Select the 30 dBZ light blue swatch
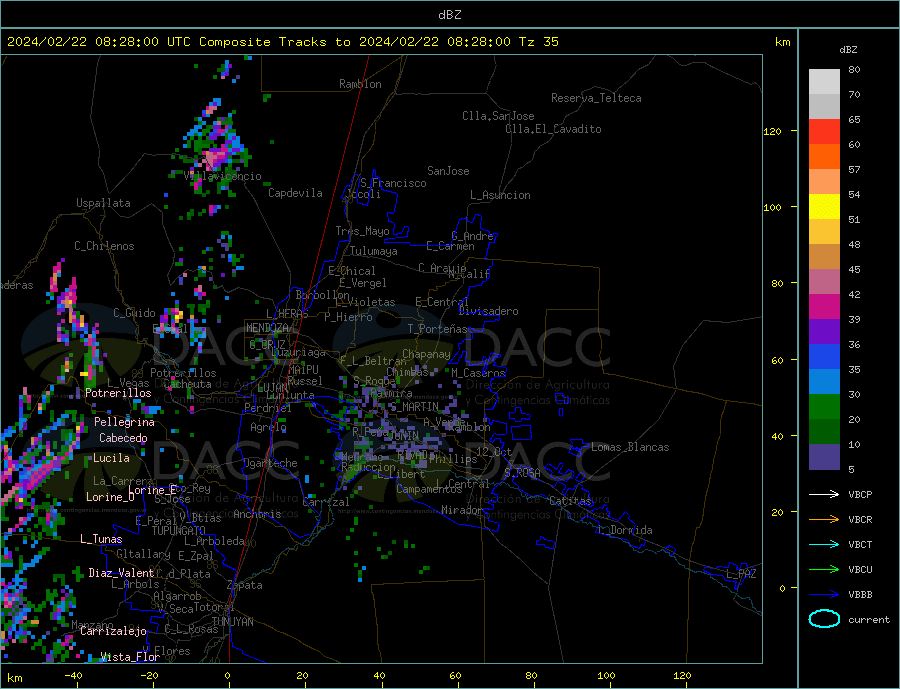The height and width of the screenshot is (689, 900). (x=824, y=382)
